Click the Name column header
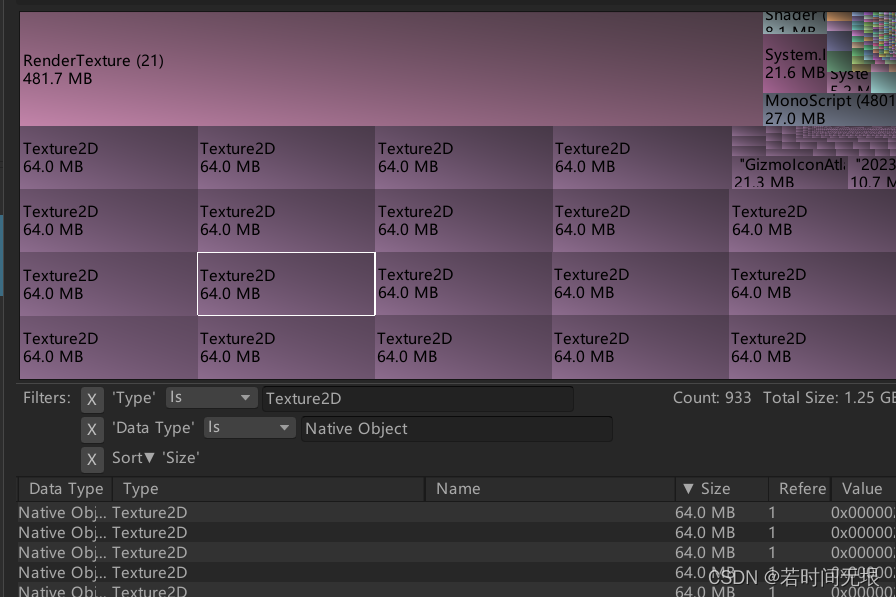Viewport: 896px width, 597px height. point(550,489)
